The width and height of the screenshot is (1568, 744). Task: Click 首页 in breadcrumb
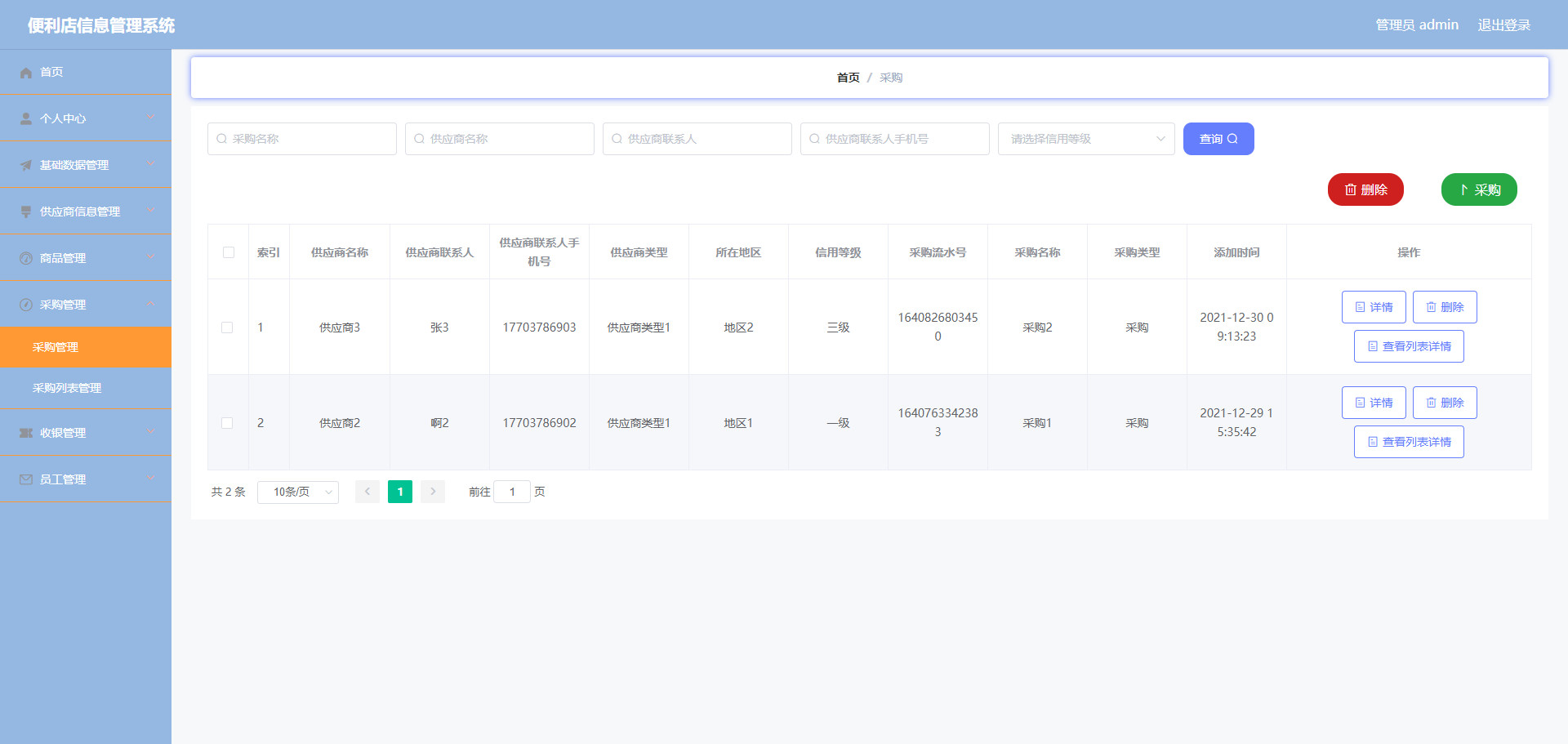[848, 78]
